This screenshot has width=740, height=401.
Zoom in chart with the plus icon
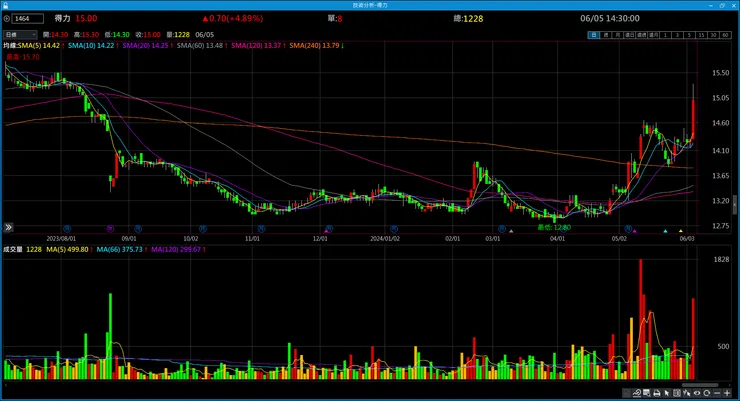(x=727, y=393)
